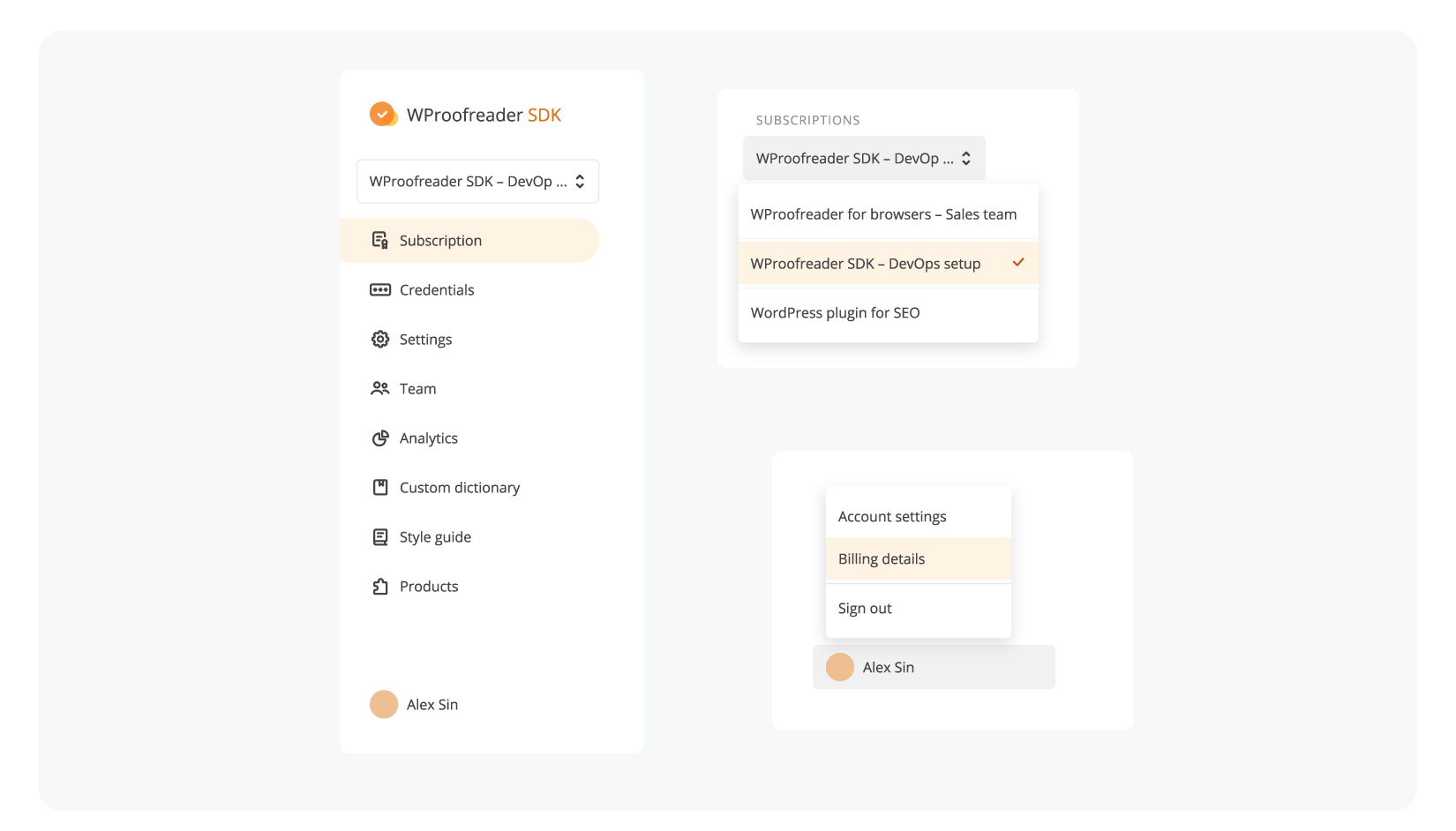Click Alex Sin avatar in the sidebar
1456x831 pixels.
point(384,704)
